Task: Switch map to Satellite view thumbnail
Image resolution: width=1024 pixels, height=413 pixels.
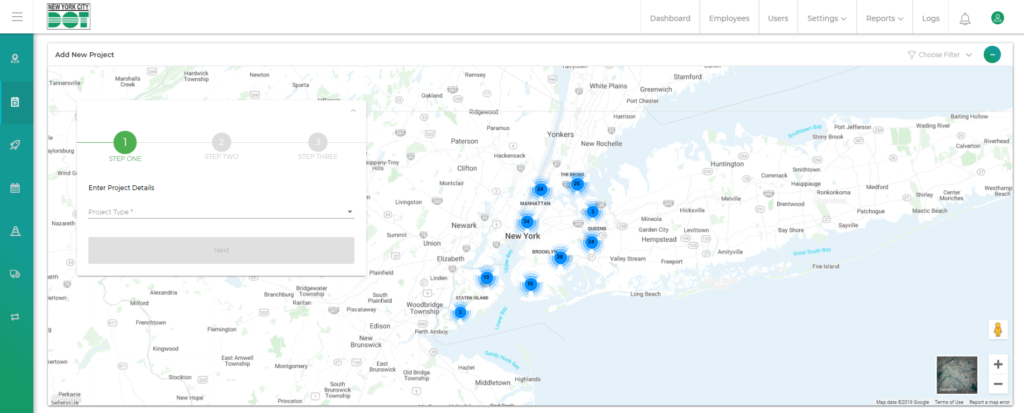Action: tap(955, 375)
